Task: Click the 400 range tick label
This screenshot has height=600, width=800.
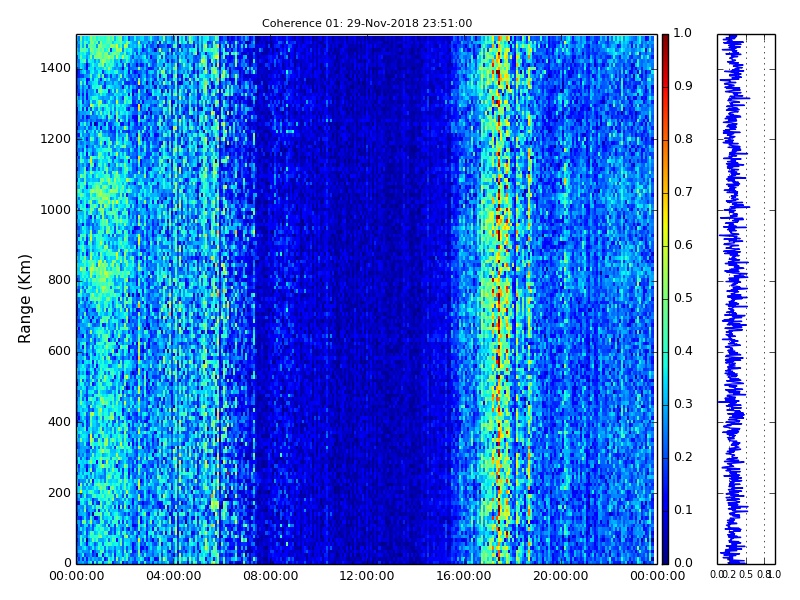Action: [59, 422]
